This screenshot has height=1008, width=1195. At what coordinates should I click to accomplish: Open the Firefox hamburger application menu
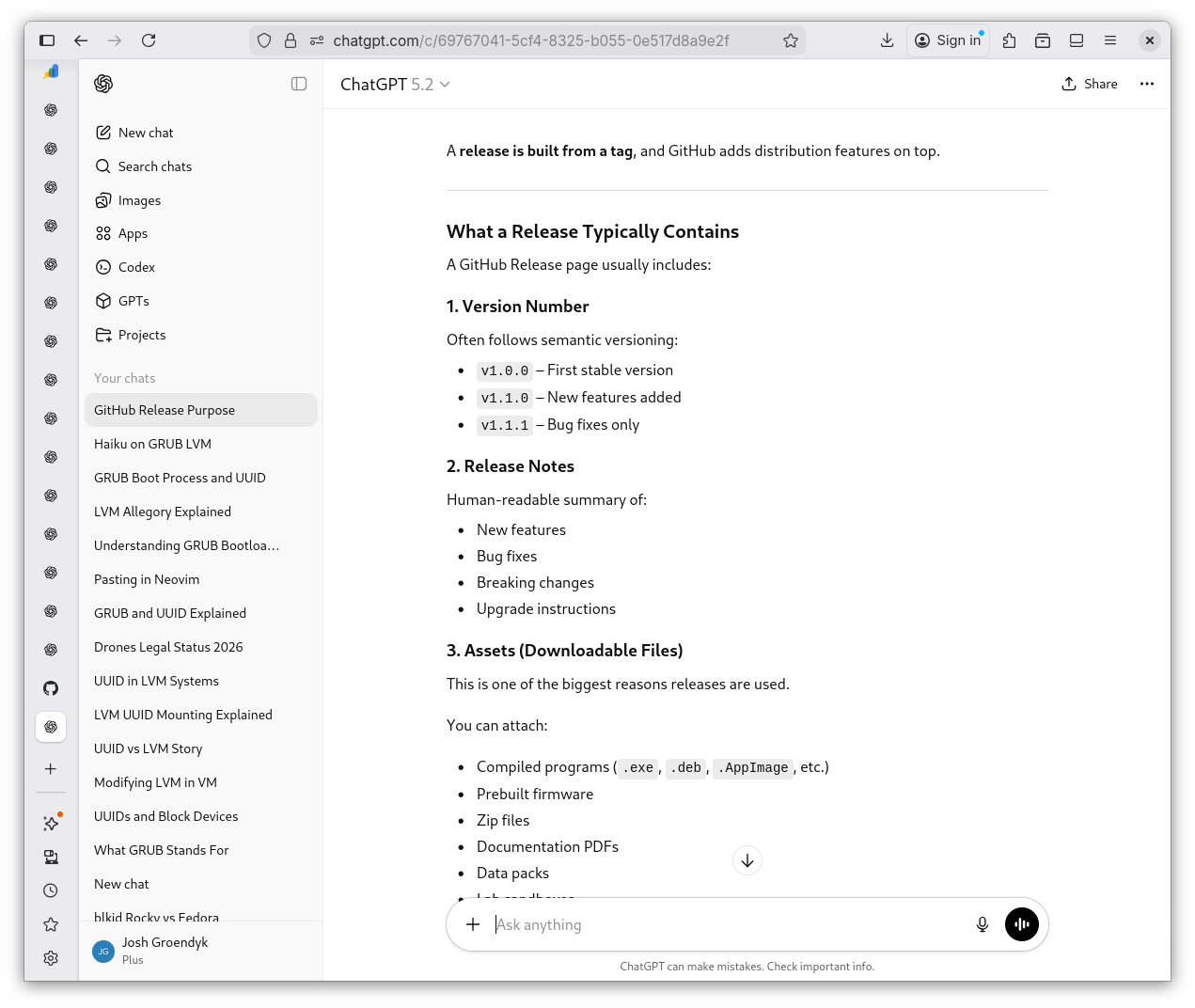[1110, 40]
